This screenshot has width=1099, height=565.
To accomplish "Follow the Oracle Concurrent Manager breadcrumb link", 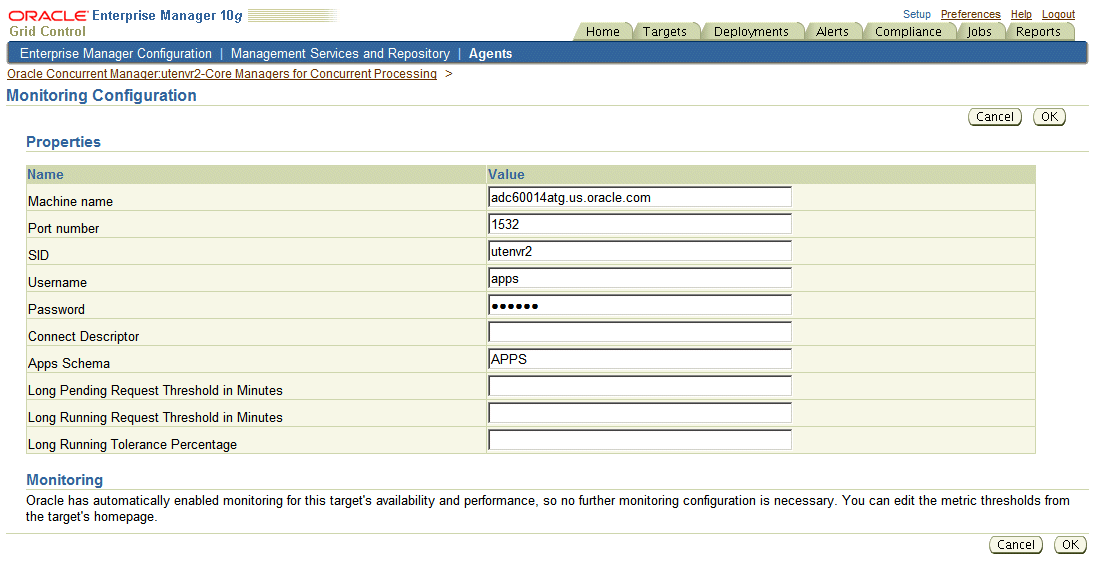I will 221,74.
